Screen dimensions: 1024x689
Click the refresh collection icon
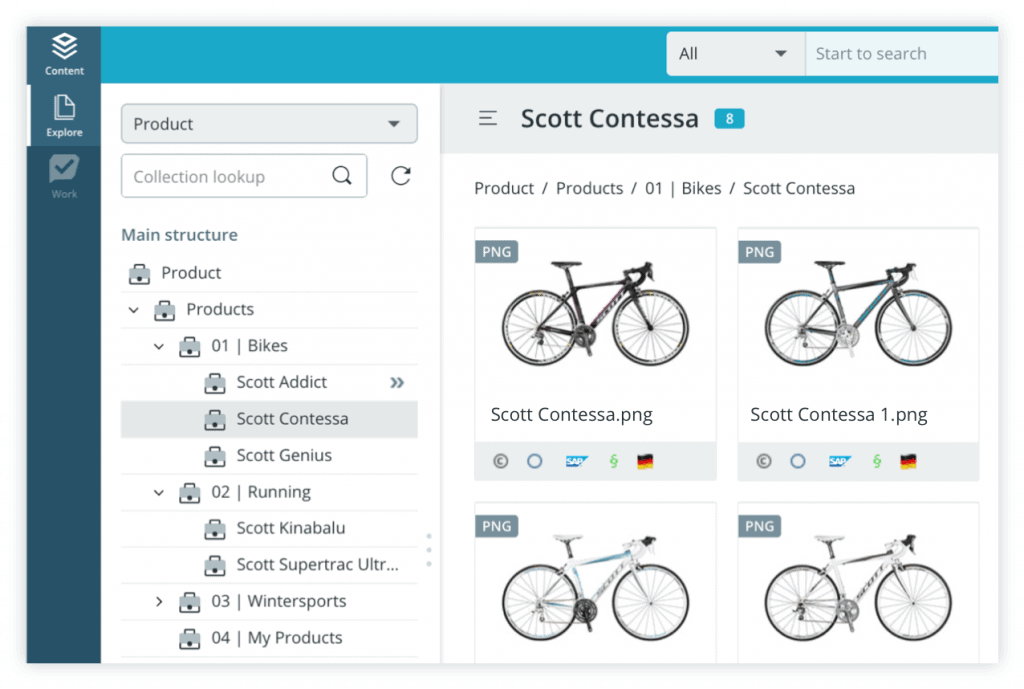[x=401, y=176]
